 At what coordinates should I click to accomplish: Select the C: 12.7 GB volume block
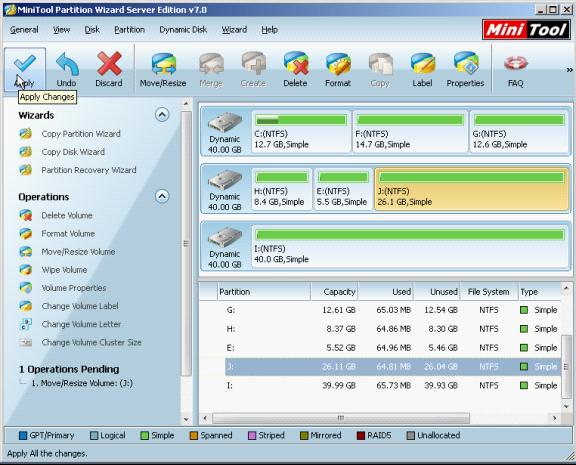[x=301, y=131]
